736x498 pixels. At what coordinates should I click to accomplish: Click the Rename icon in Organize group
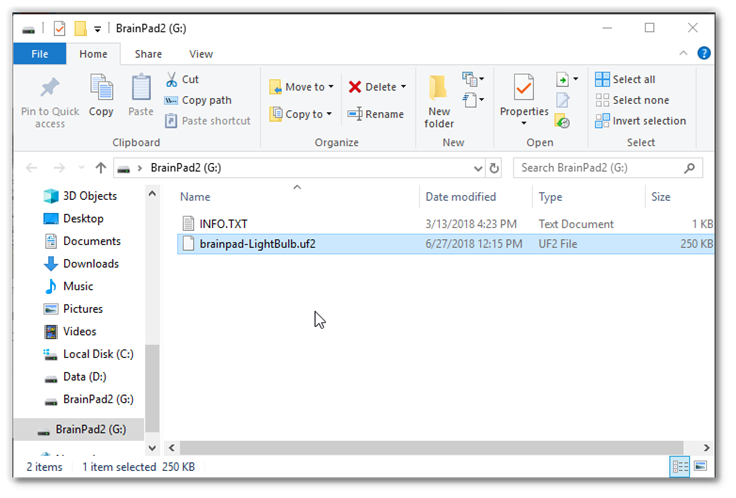(355, 114)
